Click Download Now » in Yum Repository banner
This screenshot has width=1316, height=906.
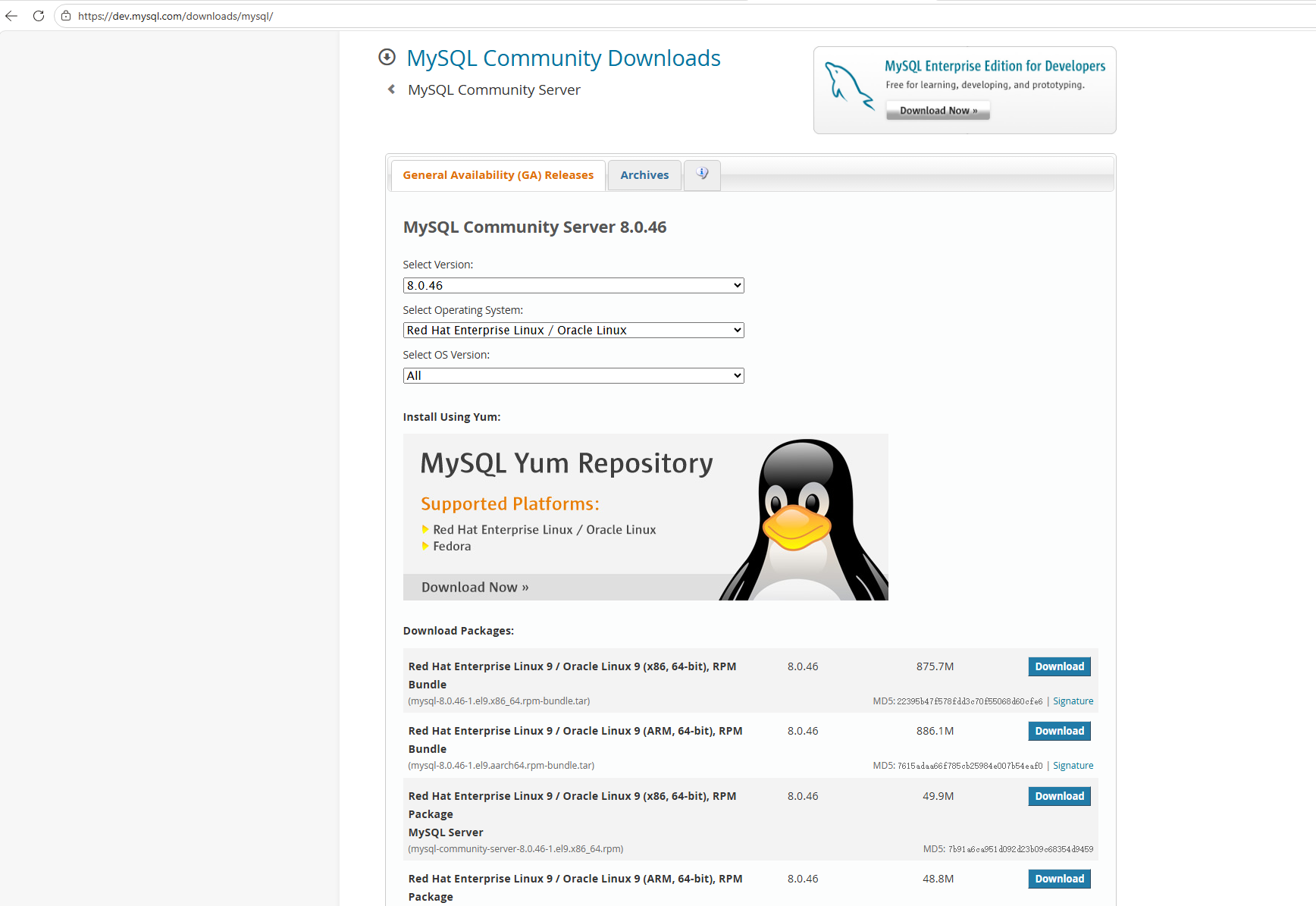point(475,587)
